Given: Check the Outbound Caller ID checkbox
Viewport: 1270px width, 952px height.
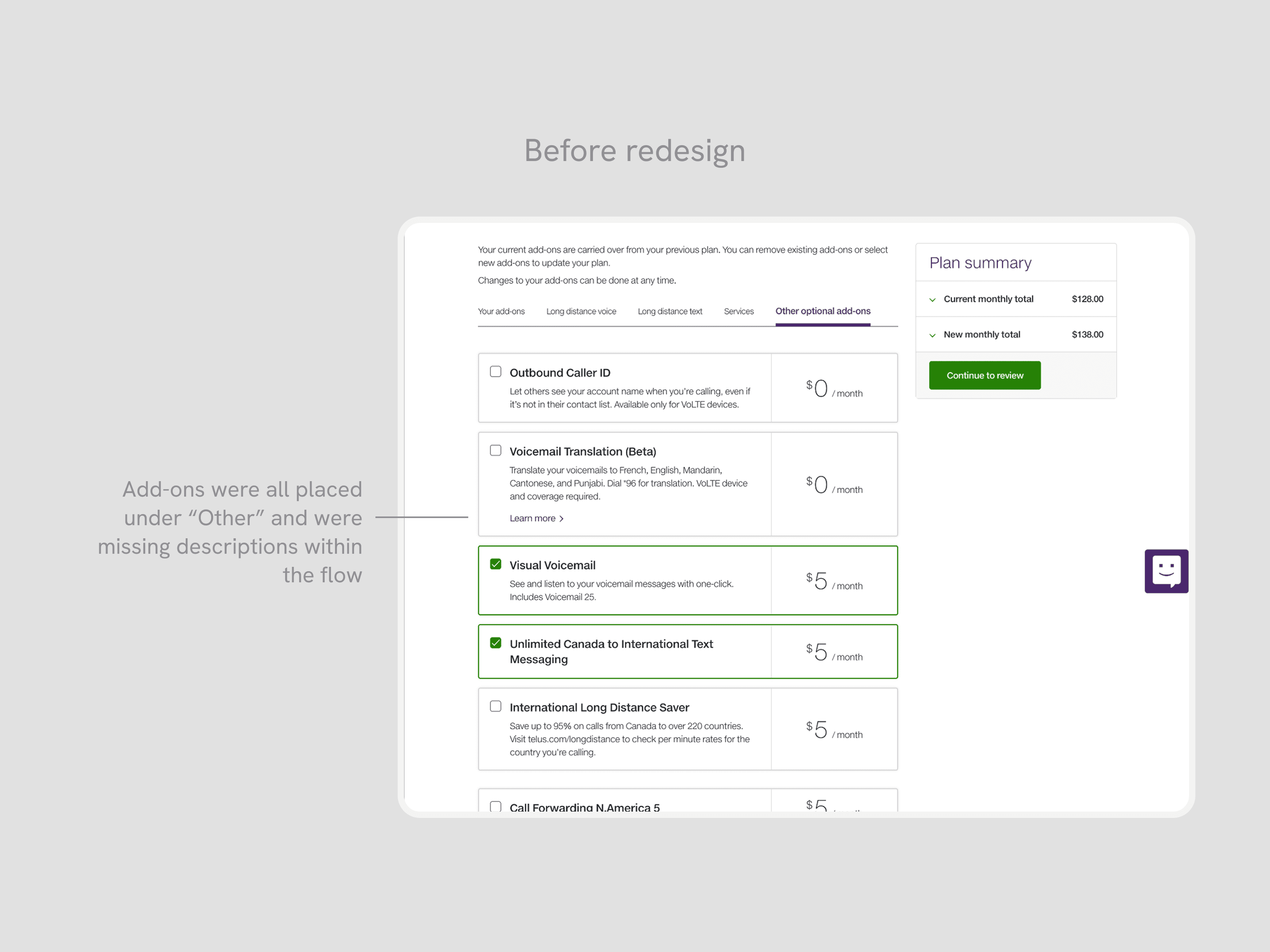Looking at the screenshot, I should click(x=495, y=372).
